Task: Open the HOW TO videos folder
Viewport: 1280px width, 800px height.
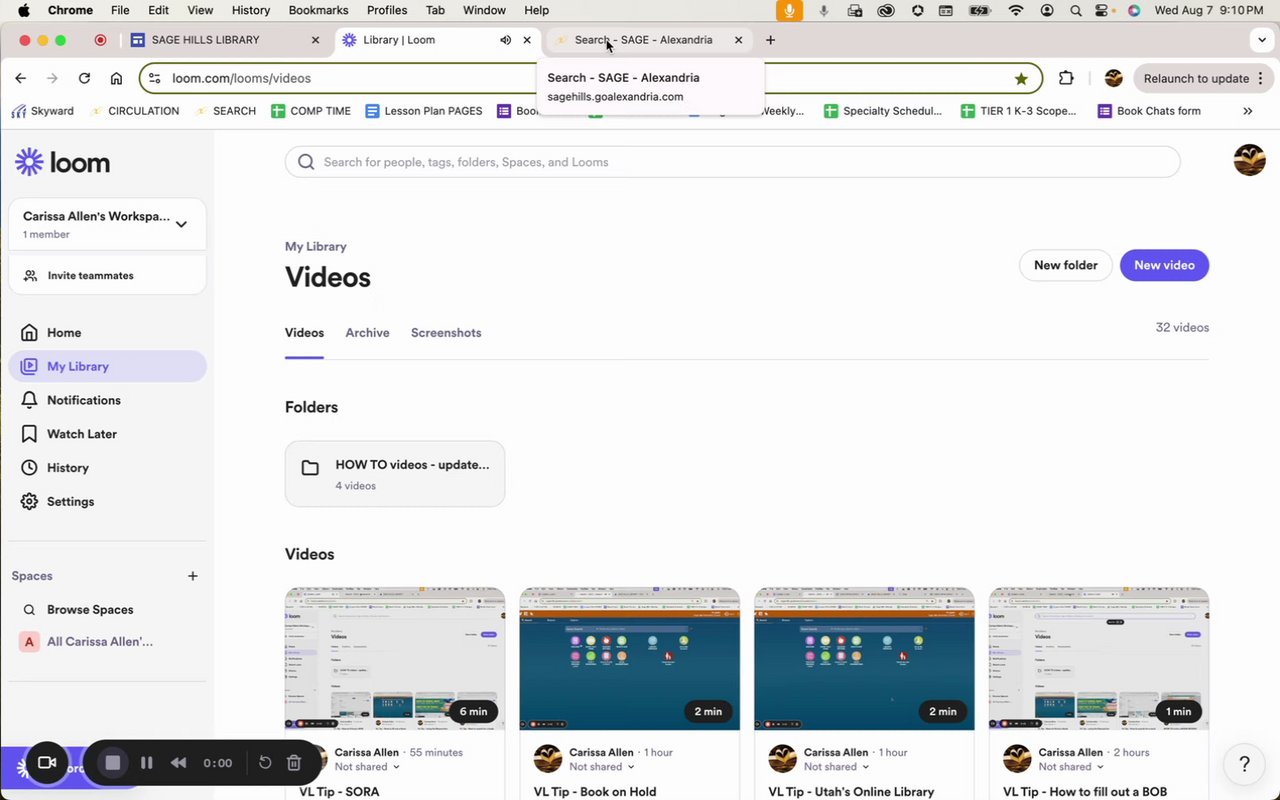Action: (x=395, y=474)
